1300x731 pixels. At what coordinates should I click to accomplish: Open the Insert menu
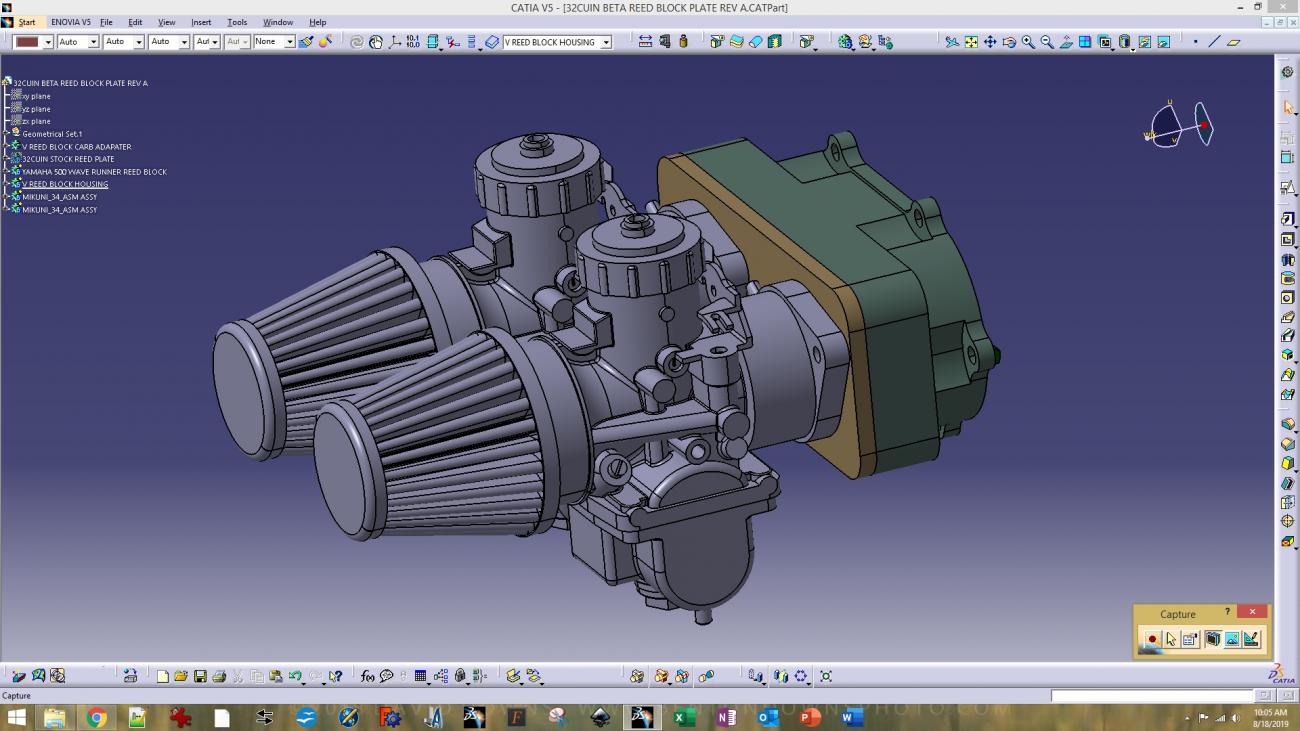click(201, 22)
